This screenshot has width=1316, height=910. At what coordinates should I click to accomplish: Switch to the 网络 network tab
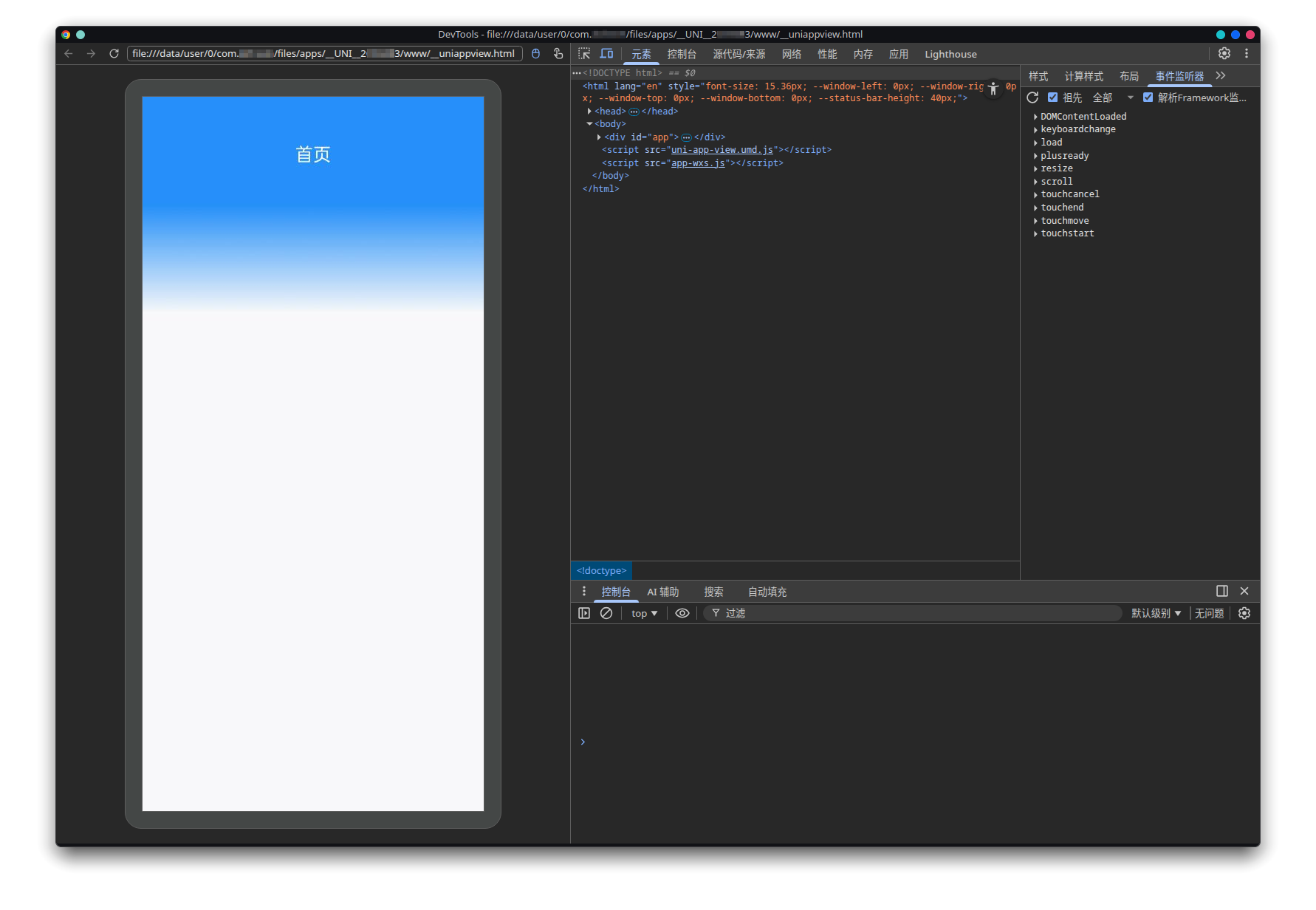[792, 54]
